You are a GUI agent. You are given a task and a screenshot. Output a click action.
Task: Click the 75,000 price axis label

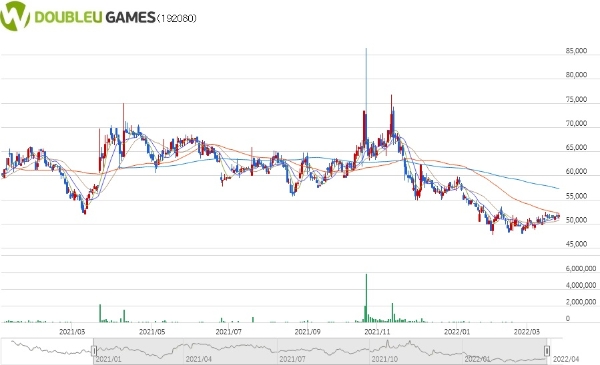(576, 99)
